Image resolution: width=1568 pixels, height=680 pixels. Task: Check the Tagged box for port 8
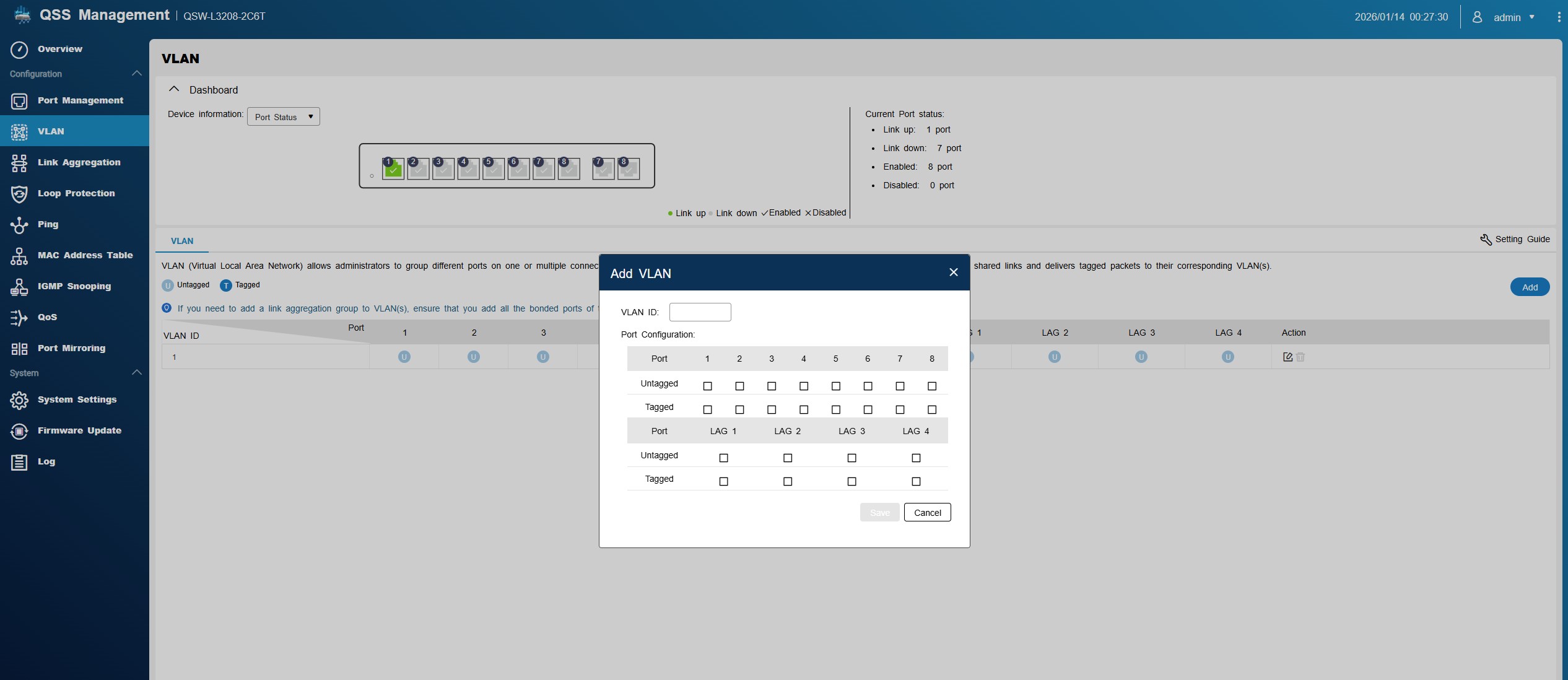[932, 410]
